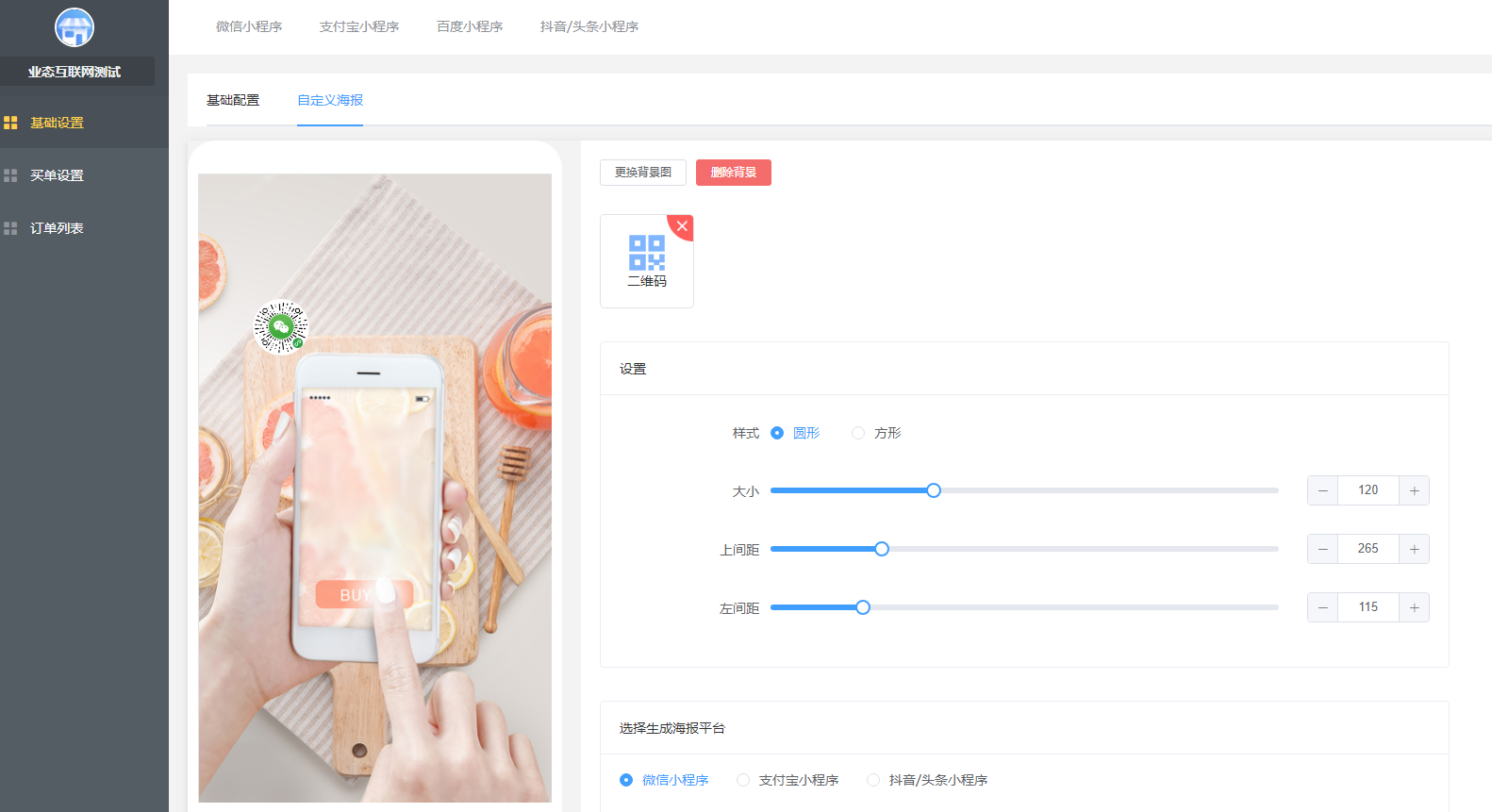Click the 上间距 input showing 265
Viewport: 1492px width, 812px height.
coord(1368,549)
